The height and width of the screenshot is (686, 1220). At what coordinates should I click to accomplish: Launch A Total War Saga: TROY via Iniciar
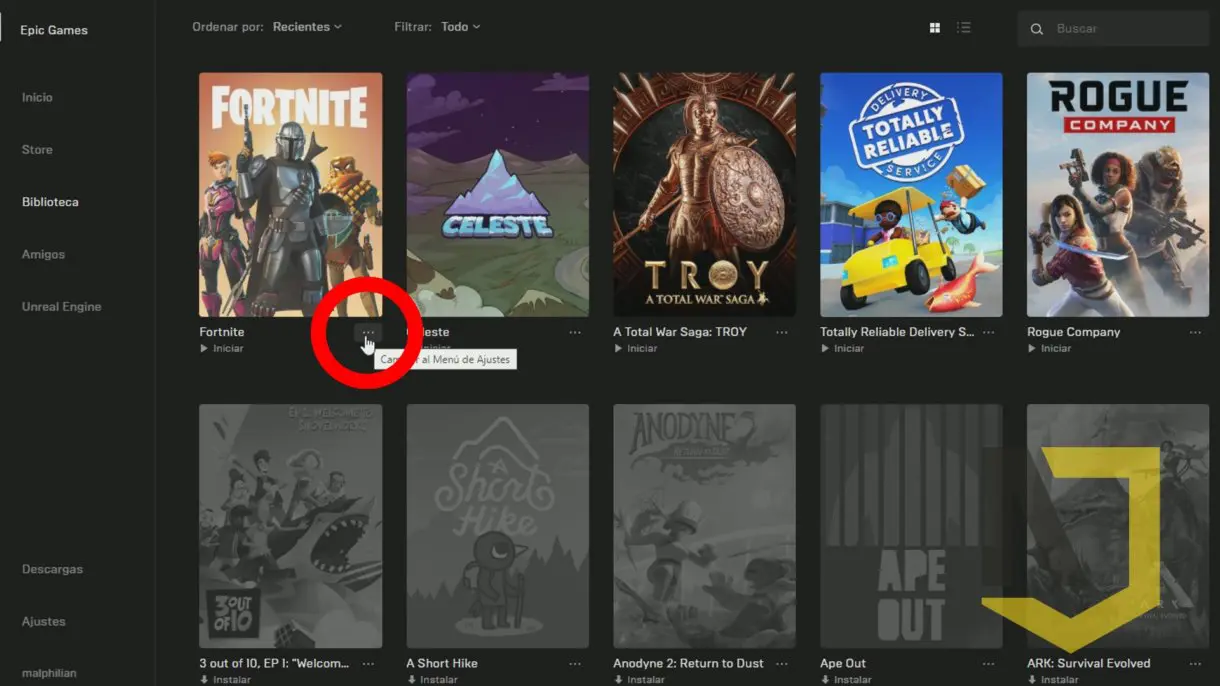coord(636,348)
